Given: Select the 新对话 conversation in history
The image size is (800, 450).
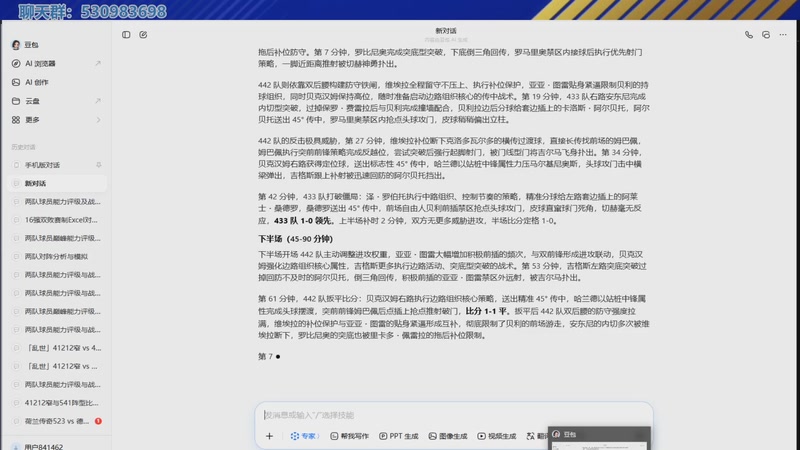Looking at the screenshot, I should pos(58,183).
